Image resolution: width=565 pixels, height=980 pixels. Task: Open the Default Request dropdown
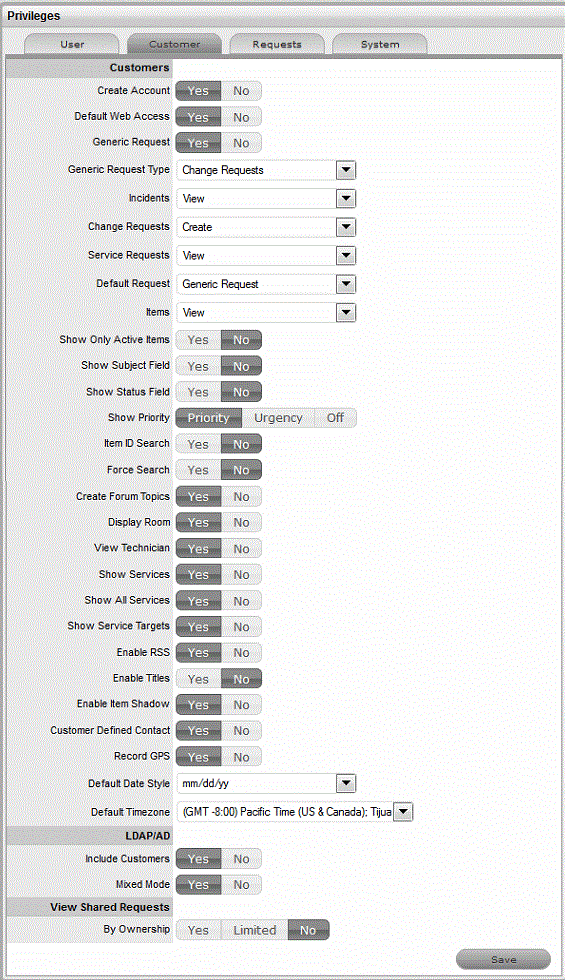point(266,284)
